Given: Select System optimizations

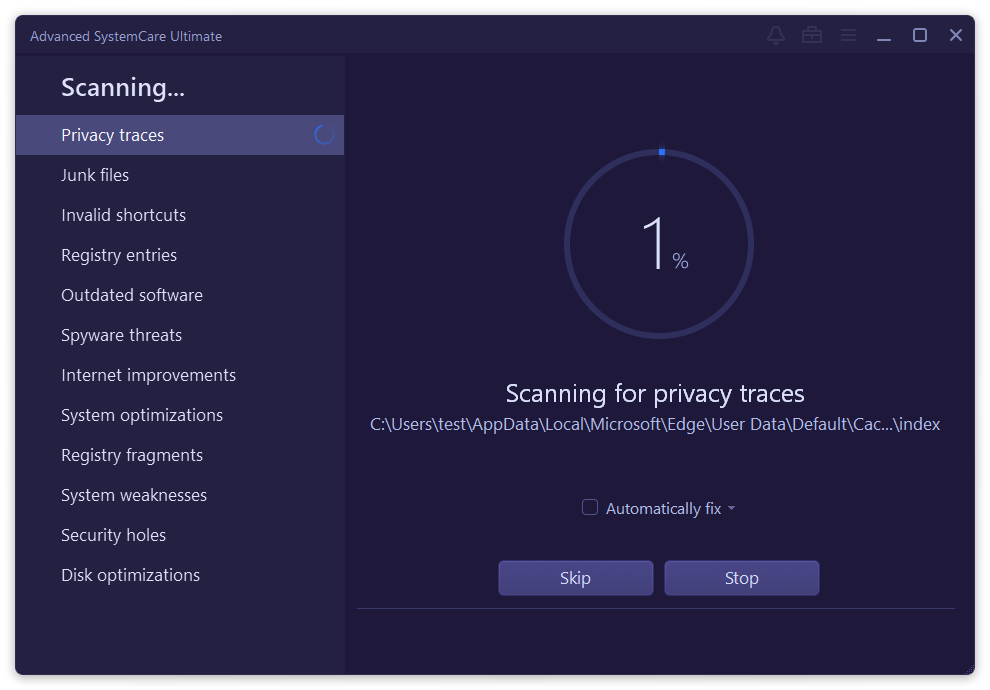Looking at the screenshot, I should [x=140, y=415].
